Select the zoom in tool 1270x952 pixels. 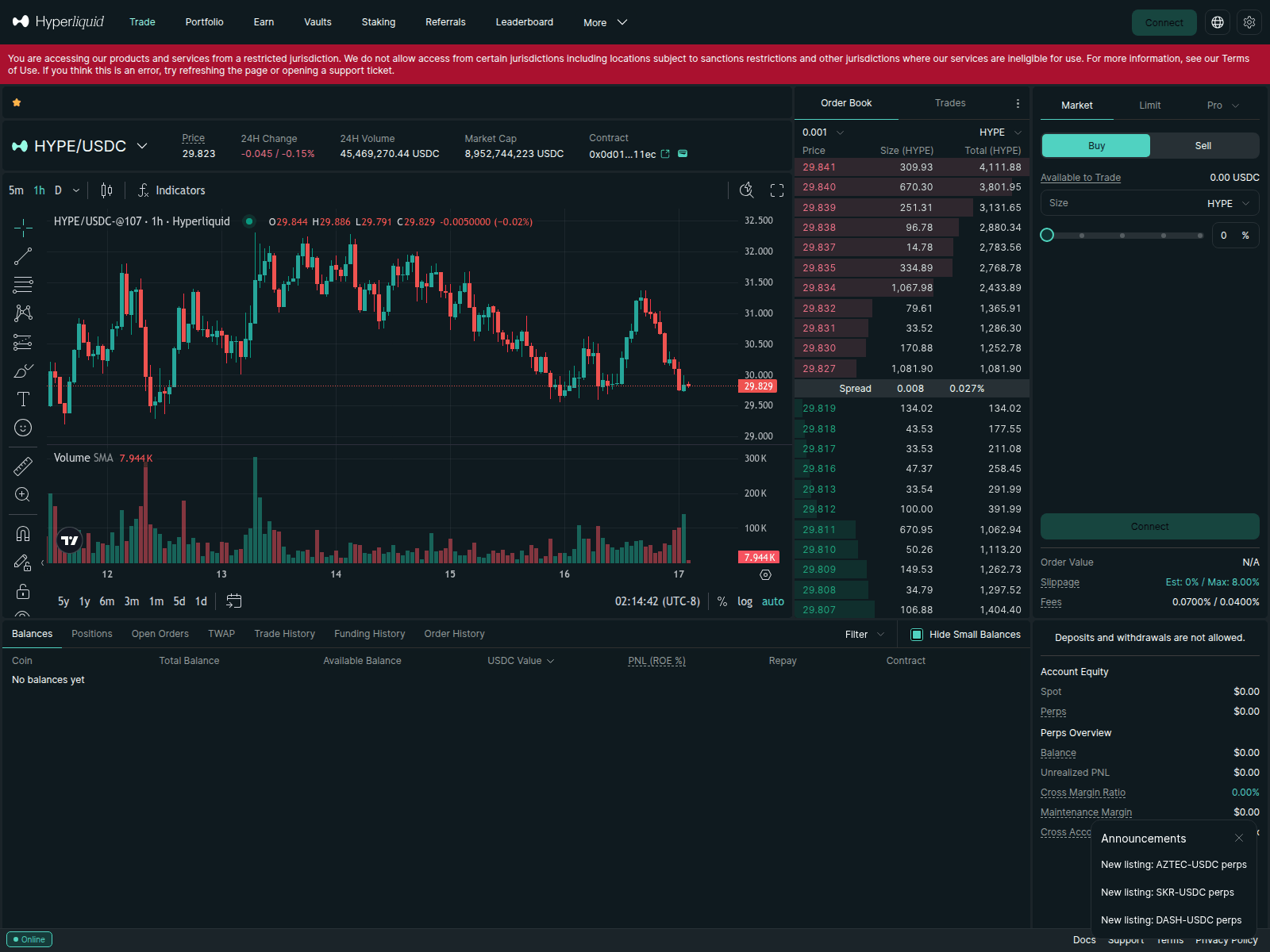click(x=23, y=494)
